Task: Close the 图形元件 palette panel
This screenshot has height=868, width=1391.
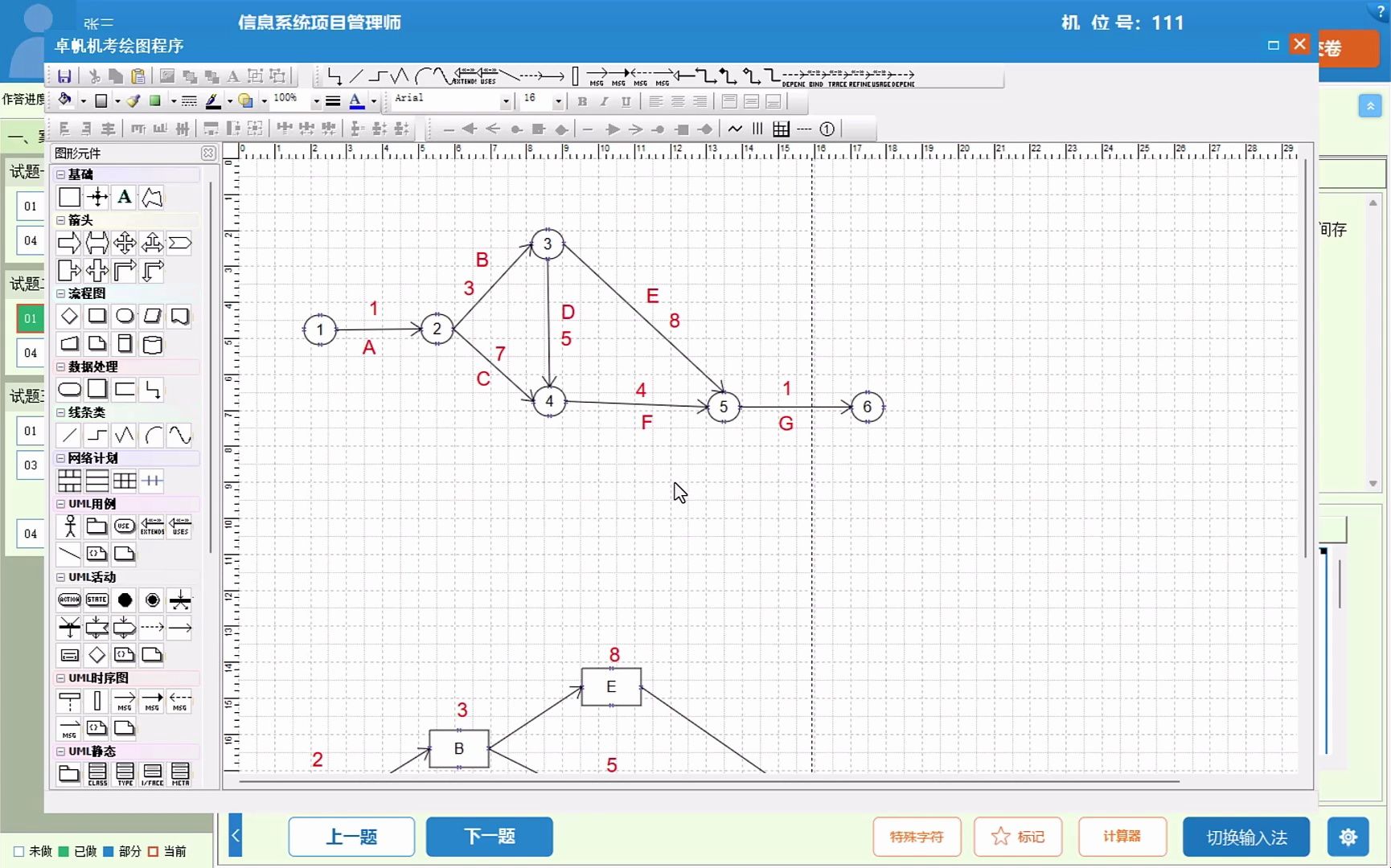Action: click(208, 153)
